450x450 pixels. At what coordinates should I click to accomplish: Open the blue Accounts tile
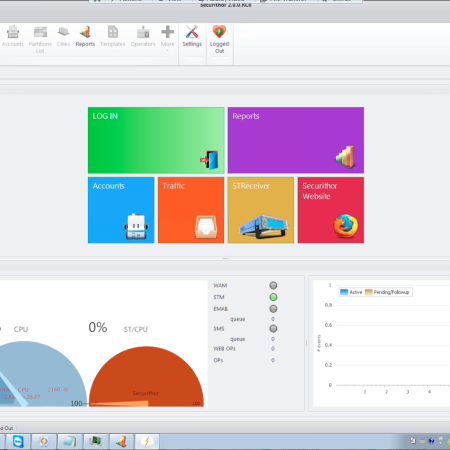121,210
